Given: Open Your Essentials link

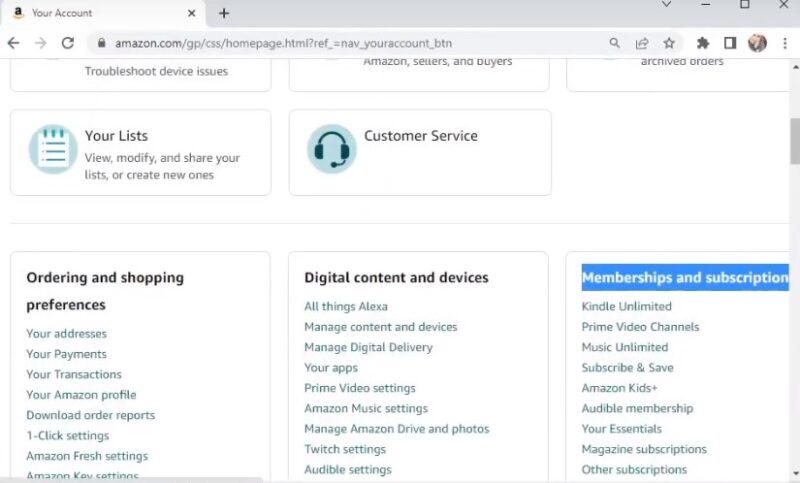Looking at the screenshot, I should coord(621,429).
